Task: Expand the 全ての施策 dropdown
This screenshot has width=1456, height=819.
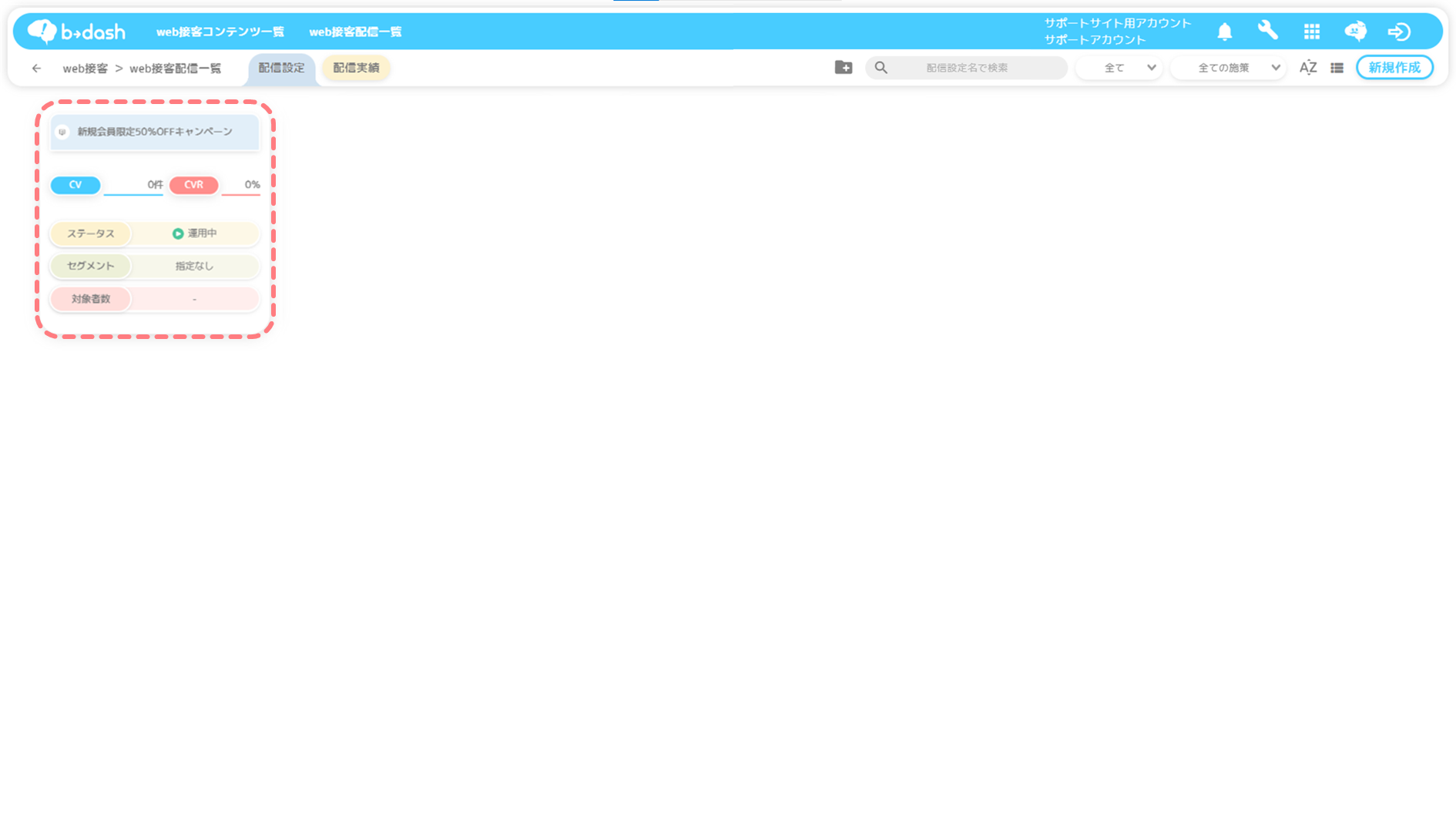Action: coord(1229,68)
